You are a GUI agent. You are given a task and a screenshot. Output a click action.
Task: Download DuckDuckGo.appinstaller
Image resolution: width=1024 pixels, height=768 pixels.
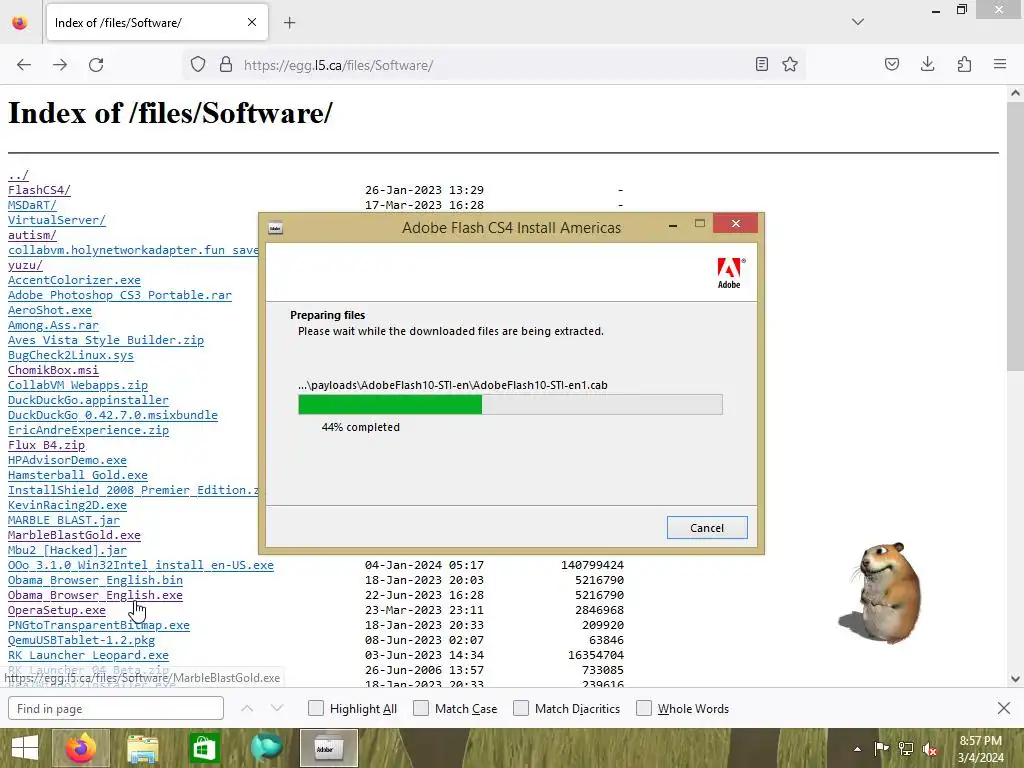point(88,400)
